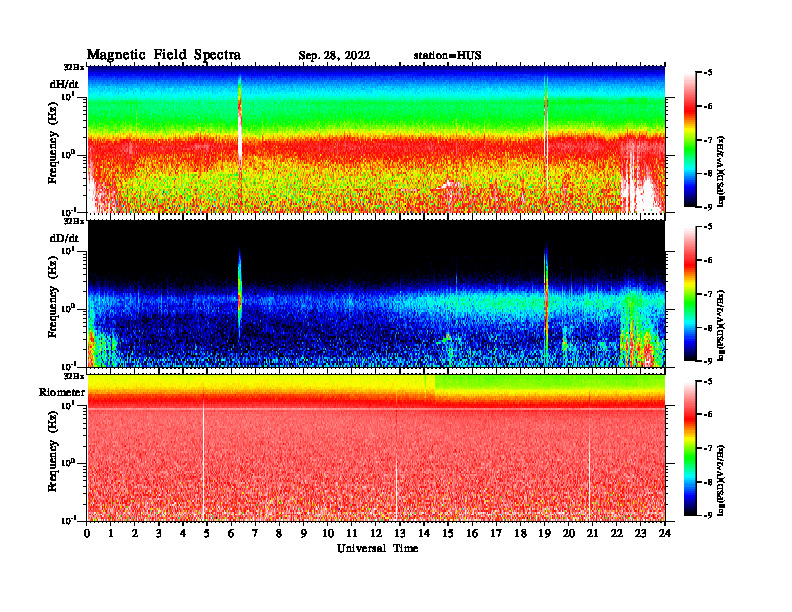This screenshot has height=612, width=792.
Task: Click the "dH/dt" panel label
Action: coord(64,84)
